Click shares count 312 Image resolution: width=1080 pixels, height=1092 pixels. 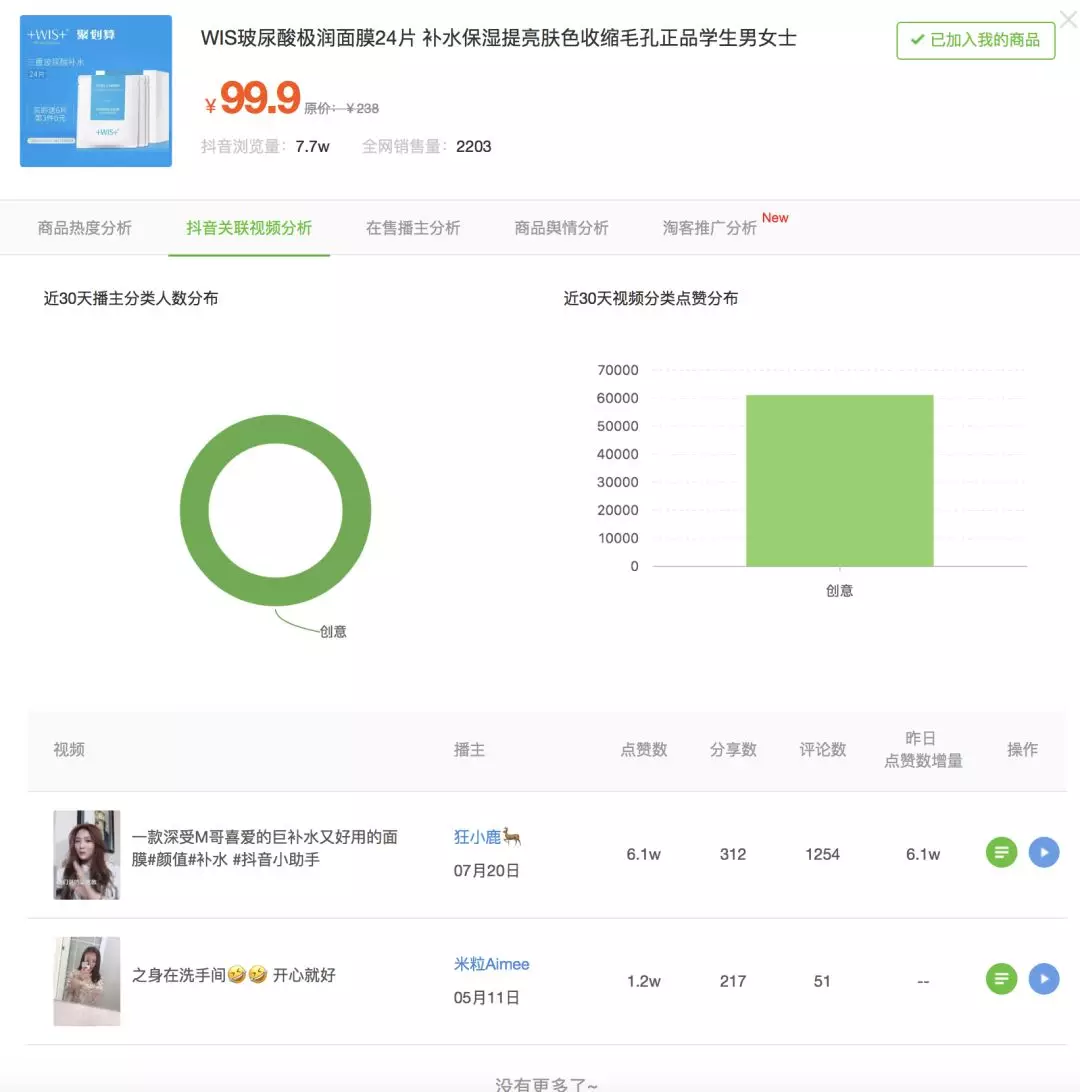tap(733, 854)
